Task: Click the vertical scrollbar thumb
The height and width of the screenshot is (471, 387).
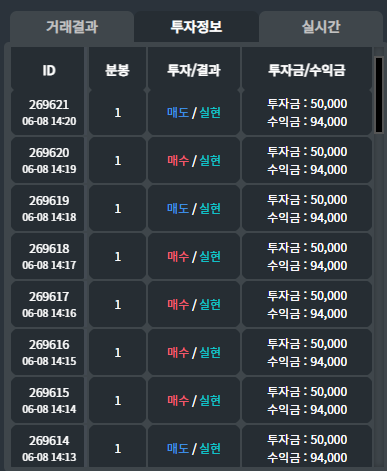Action: [379, 95]
